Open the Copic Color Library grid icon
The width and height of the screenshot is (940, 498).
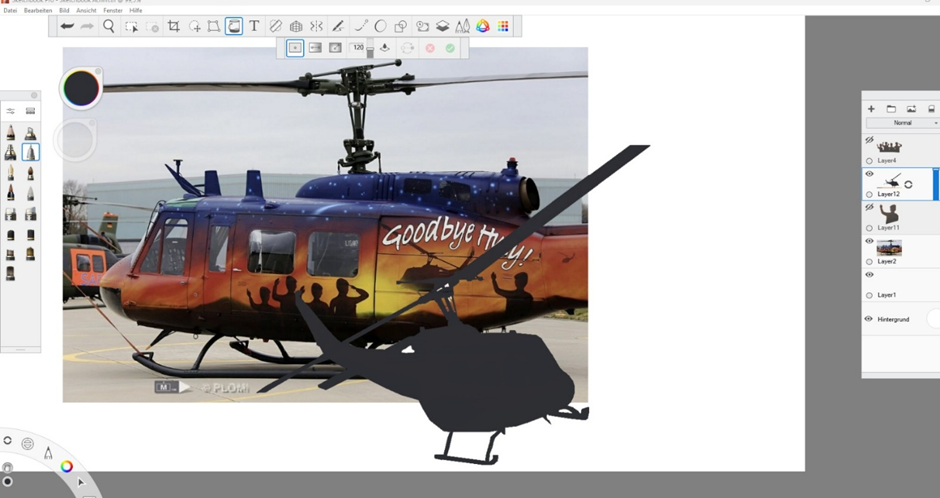click(503, 26)
